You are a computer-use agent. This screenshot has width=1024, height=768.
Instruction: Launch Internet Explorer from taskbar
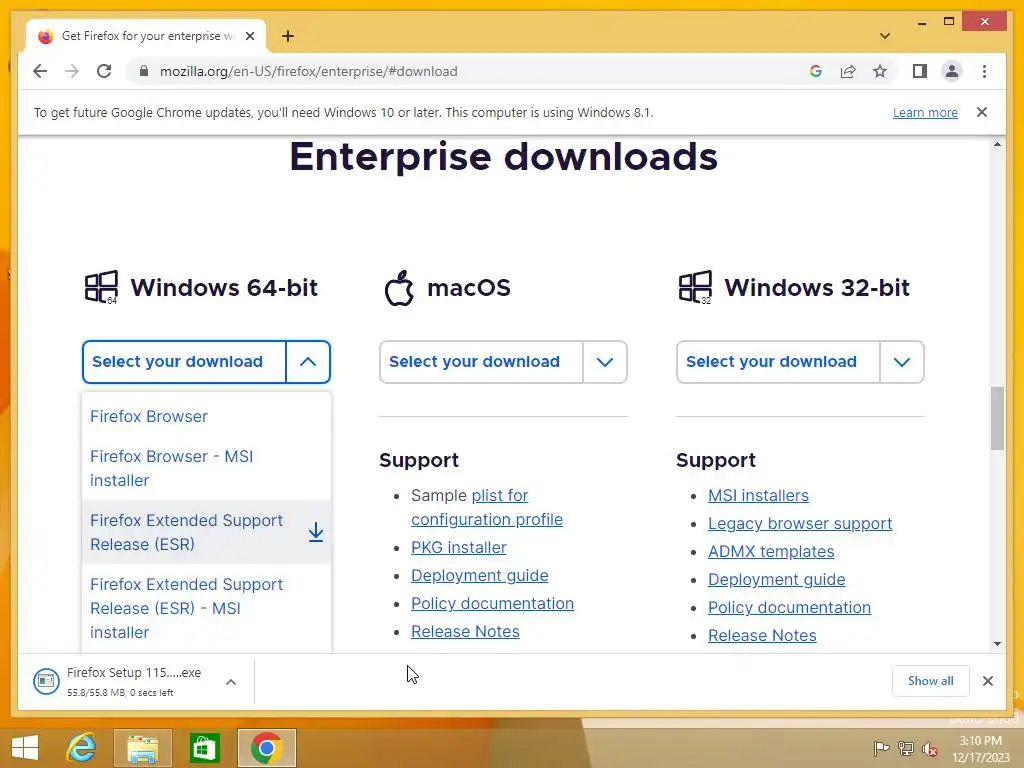coord(82,748)
